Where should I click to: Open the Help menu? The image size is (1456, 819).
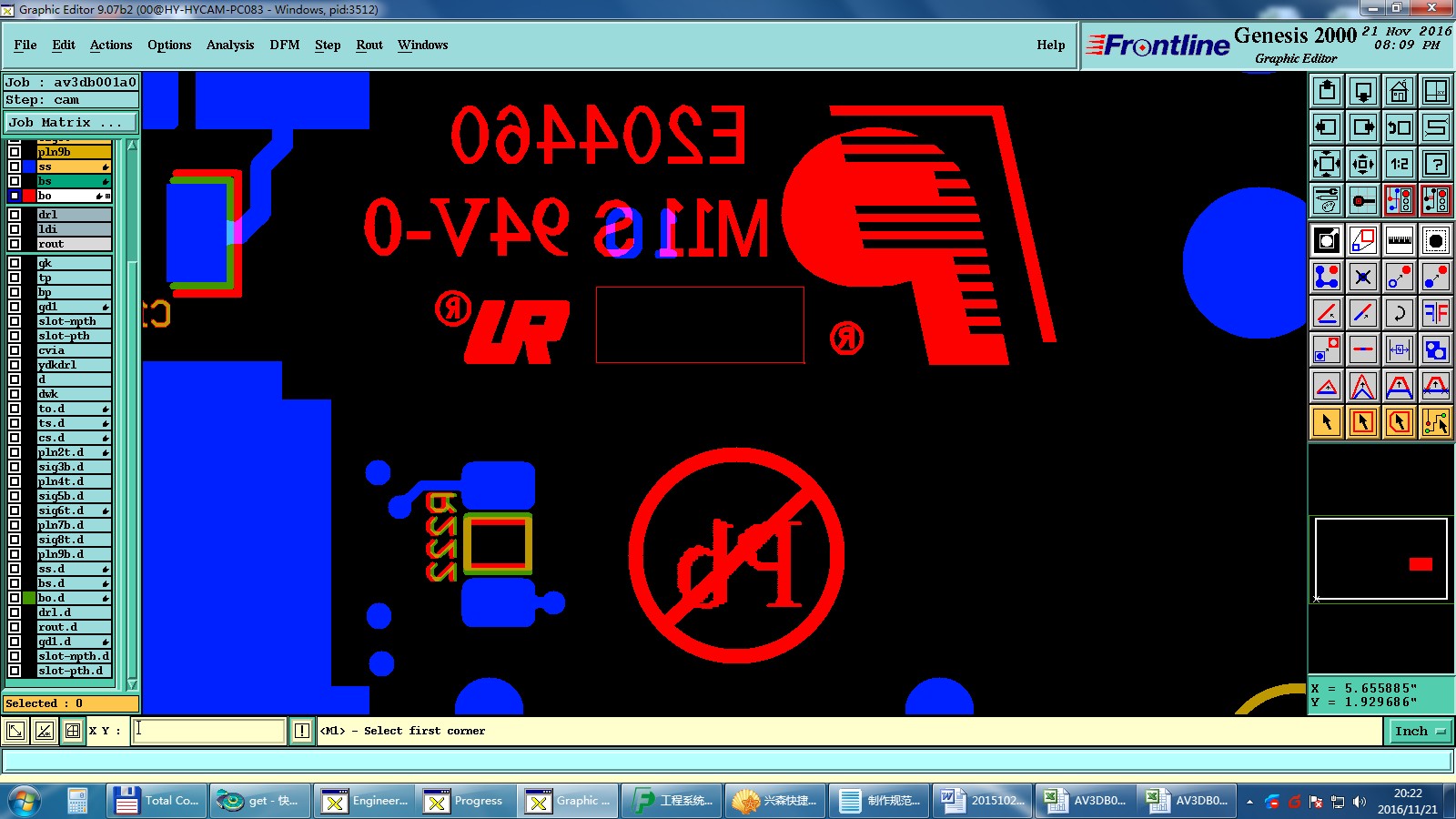(x=1051, y=45)
